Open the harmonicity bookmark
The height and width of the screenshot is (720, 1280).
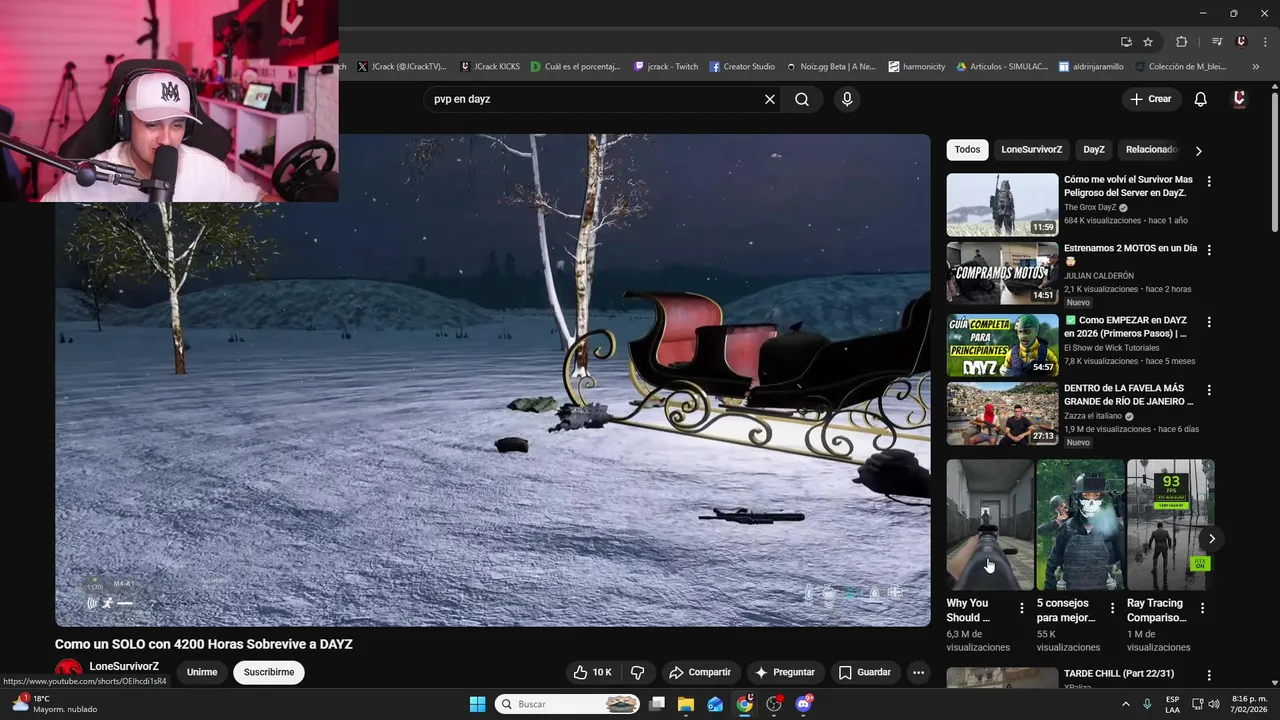pos(917,67)
